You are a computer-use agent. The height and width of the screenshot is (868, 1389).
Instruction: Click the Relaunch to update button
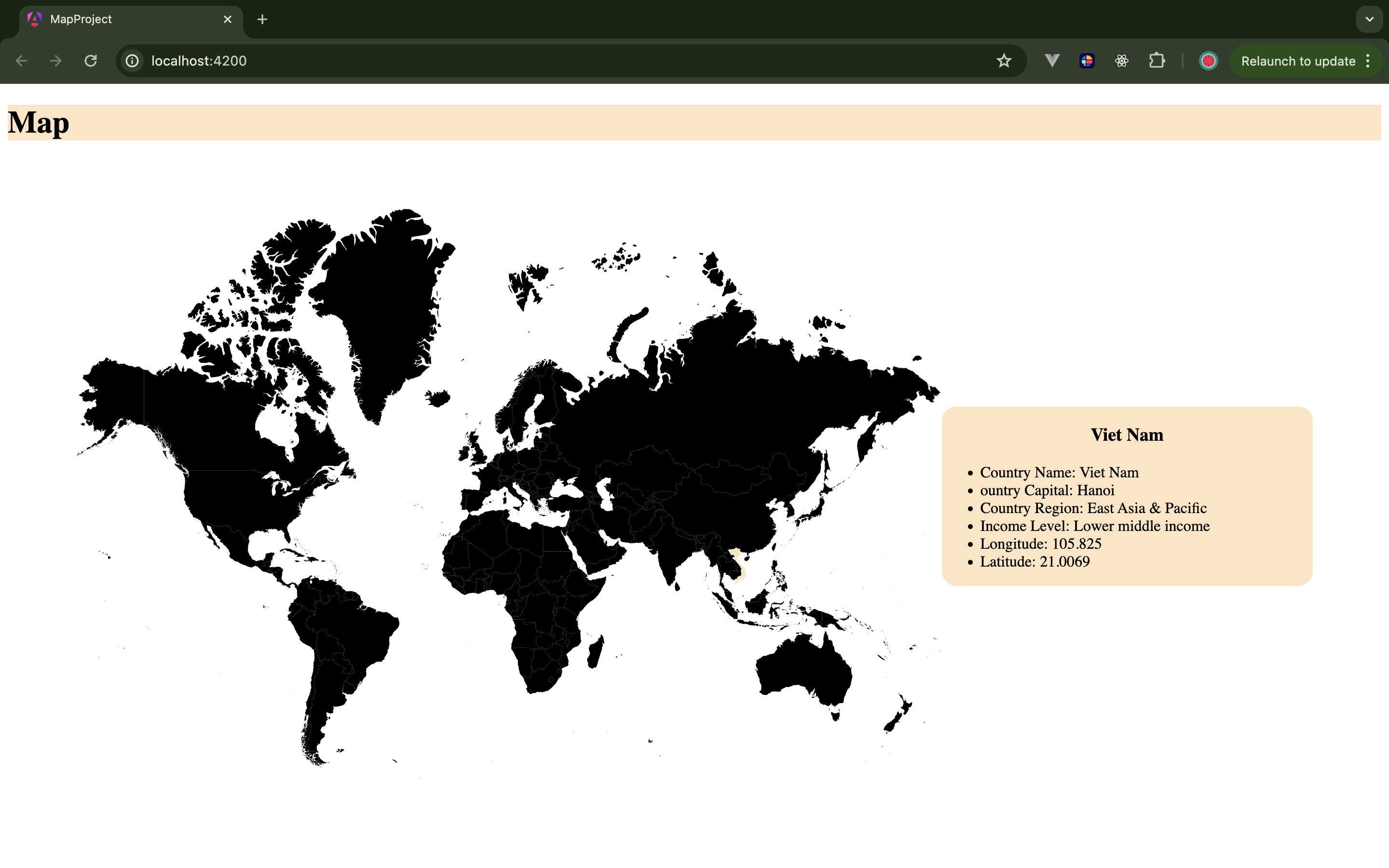1298,61
